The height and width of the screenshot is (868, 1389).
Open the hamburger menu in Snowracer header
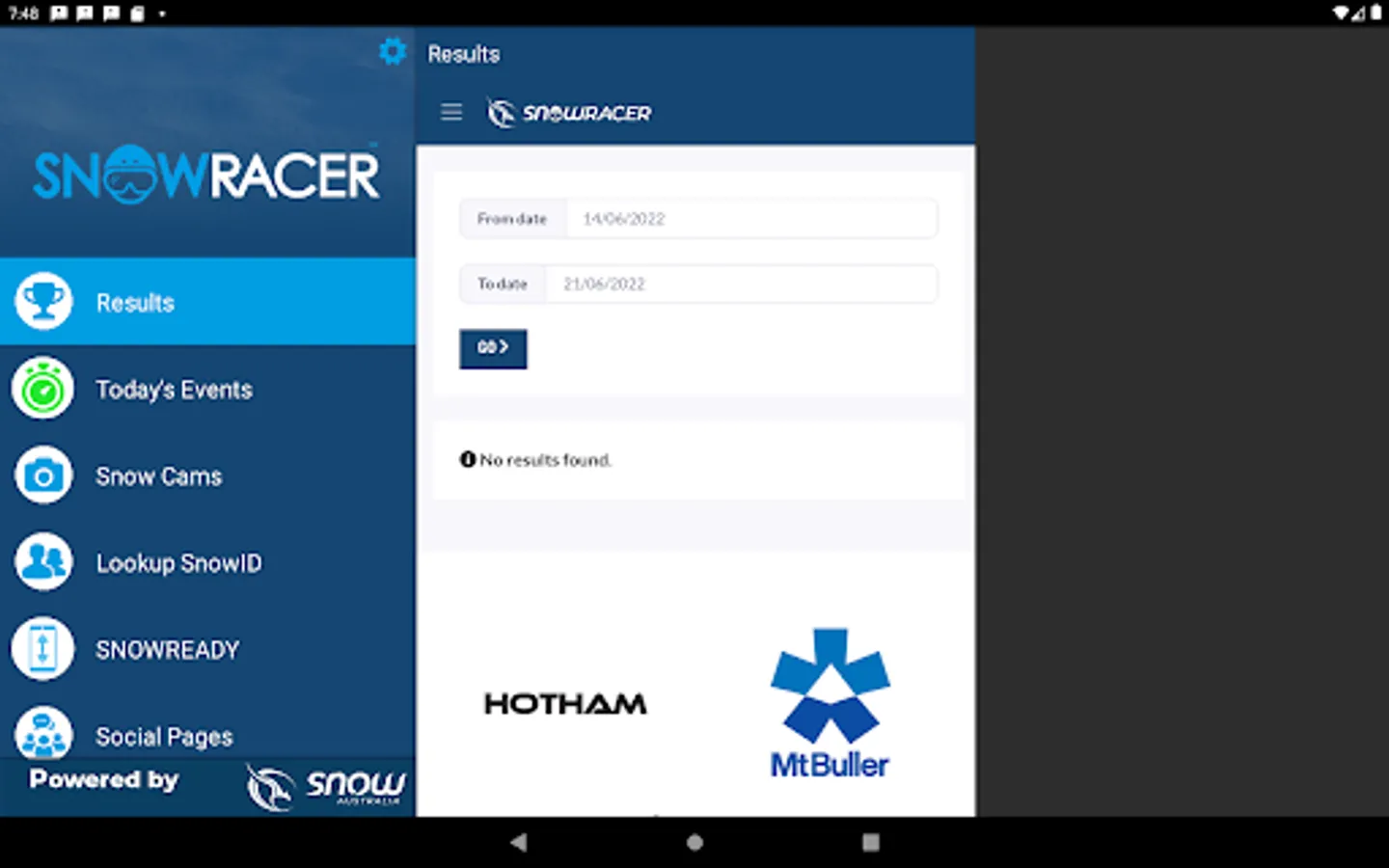tap(451, 112)
